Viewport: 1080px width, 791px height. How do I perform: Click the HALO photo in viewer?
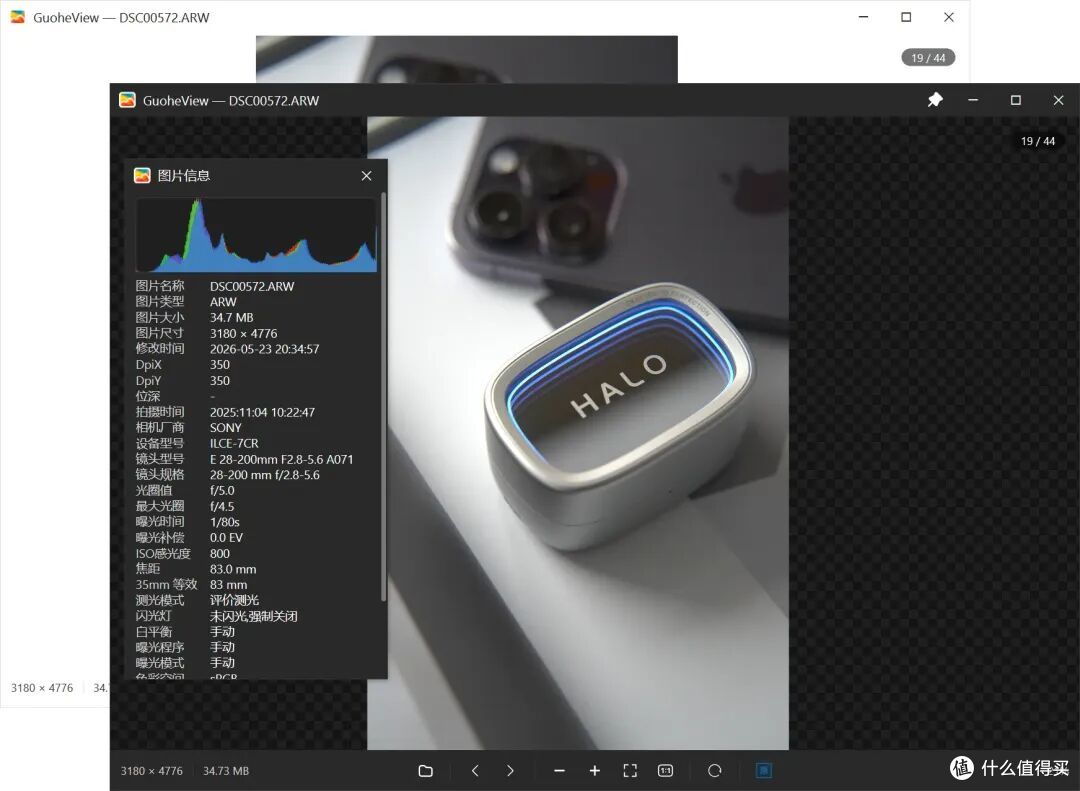[578, 433]
